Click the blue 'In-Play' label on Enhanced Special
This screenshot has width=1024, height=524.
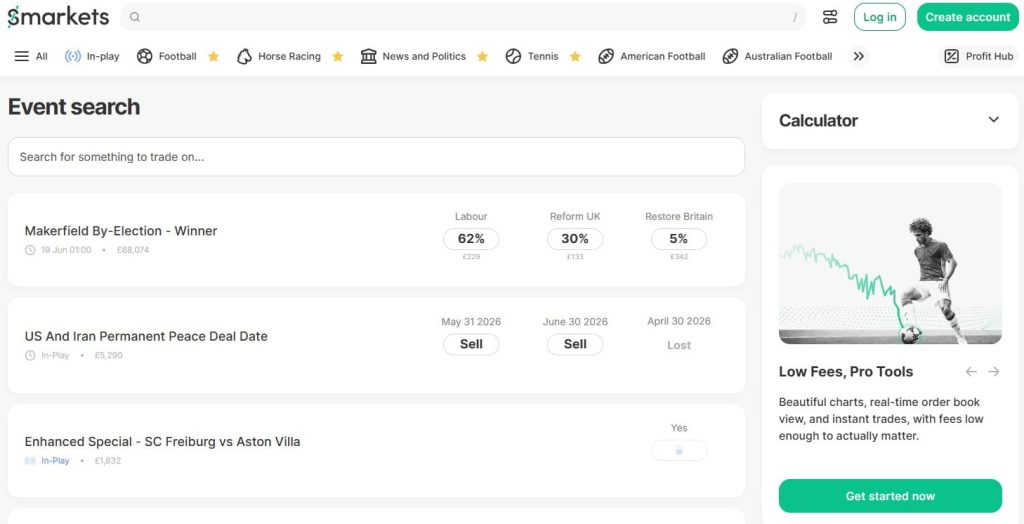pos(55,461)
